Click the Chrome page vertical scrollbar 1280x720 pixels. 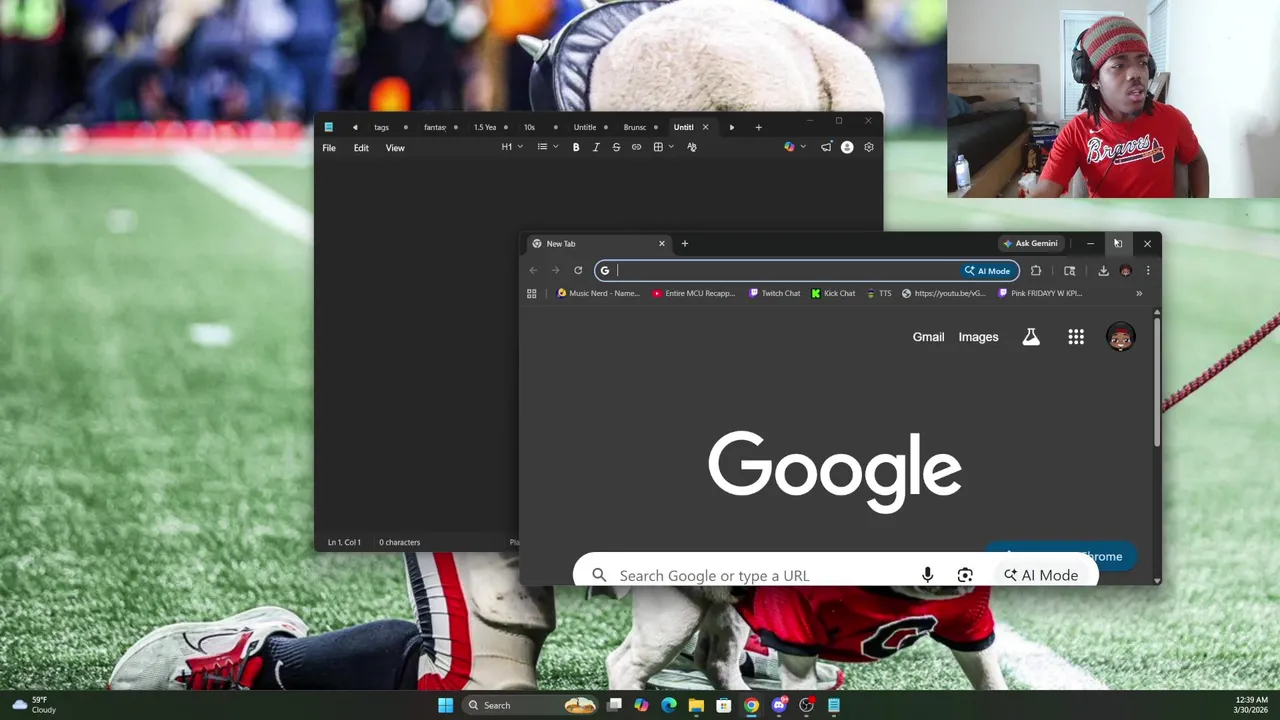(1157, 380)
